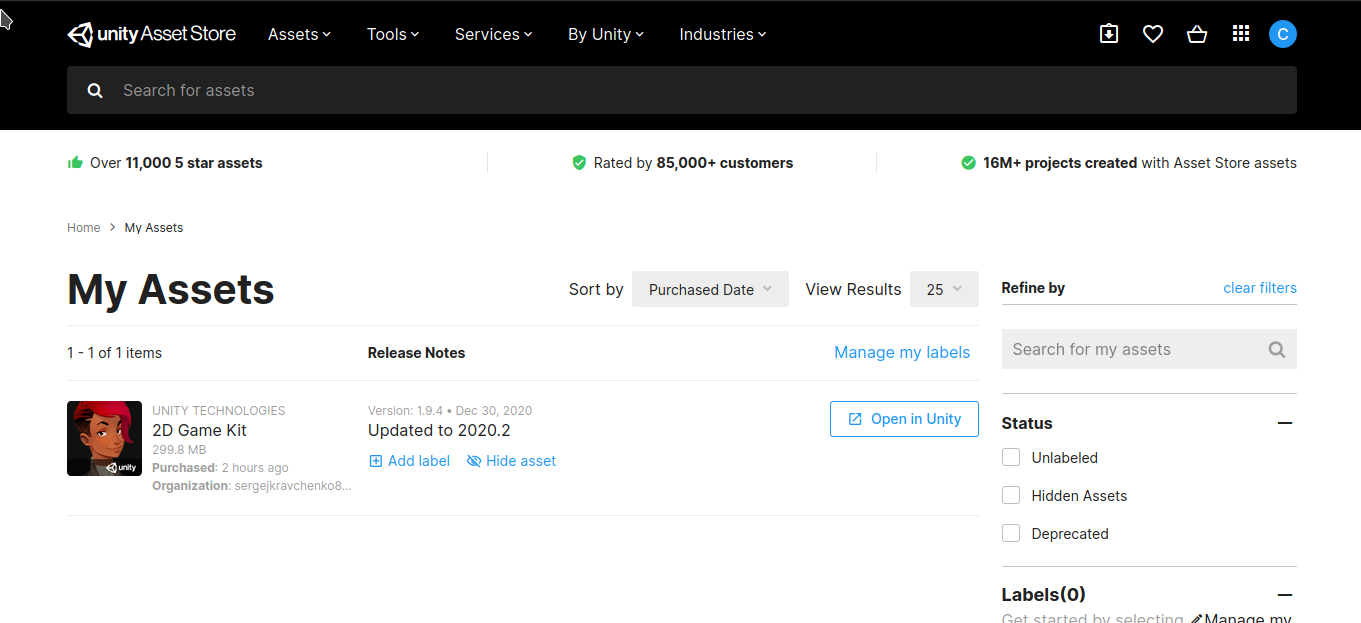This screenshot has width=1361, height=623.
Task: Click the clear filters link
Action: (1260, 288)
